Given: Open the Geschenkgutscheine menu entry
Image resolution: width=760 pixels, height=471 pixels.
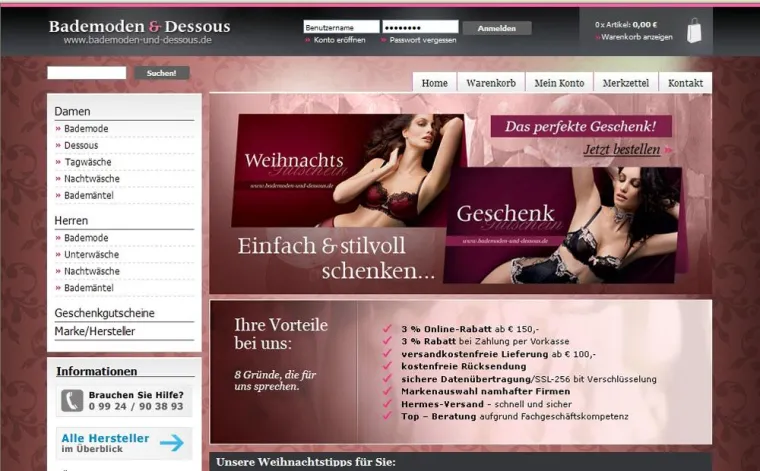Looking at the screenshot, I should pos(104,313).
